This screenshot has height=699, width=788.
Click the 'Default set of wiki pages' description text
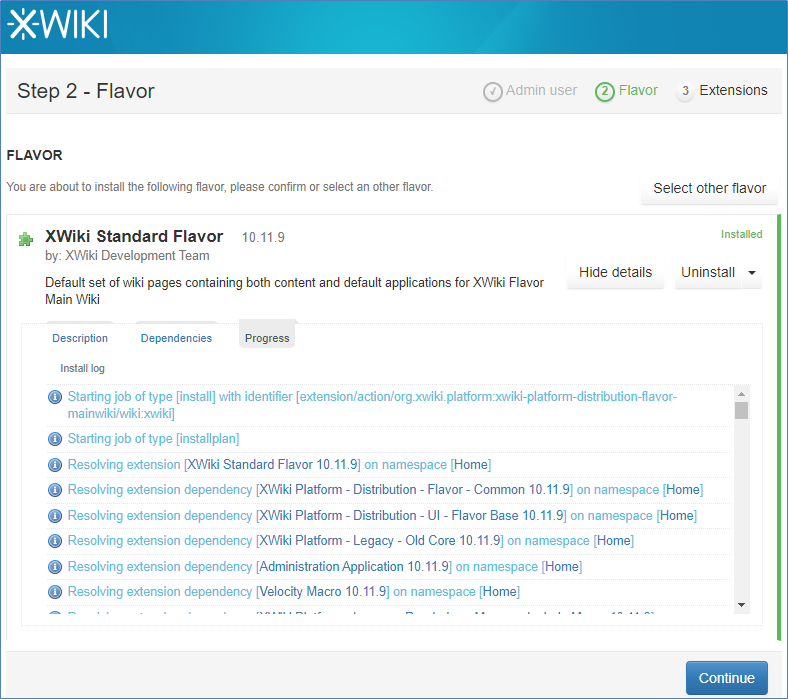pos(294,291)
